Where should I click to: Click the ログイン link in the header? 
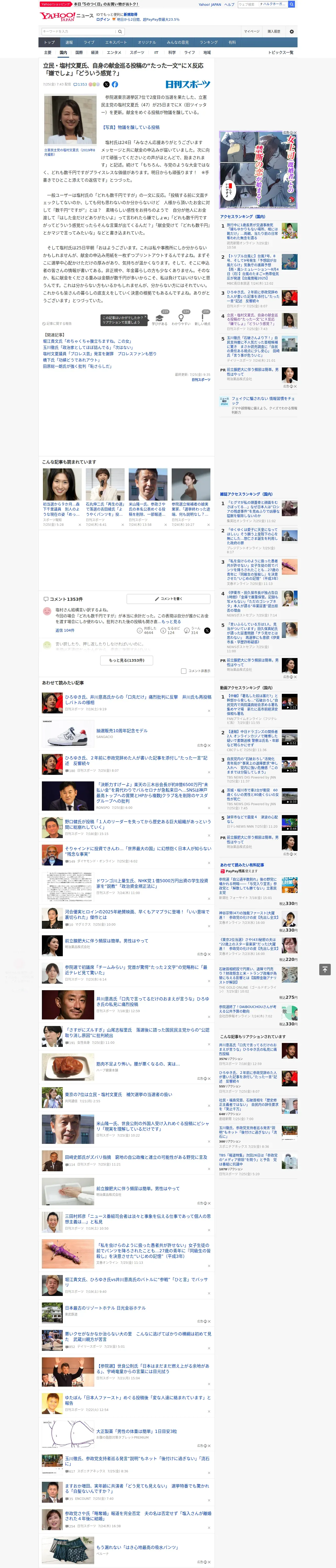coord(103,20)
